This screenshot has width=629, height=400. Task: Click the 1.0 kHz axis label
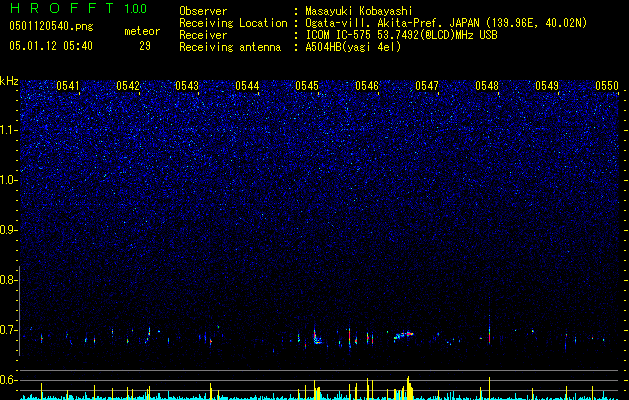(7, 180)
